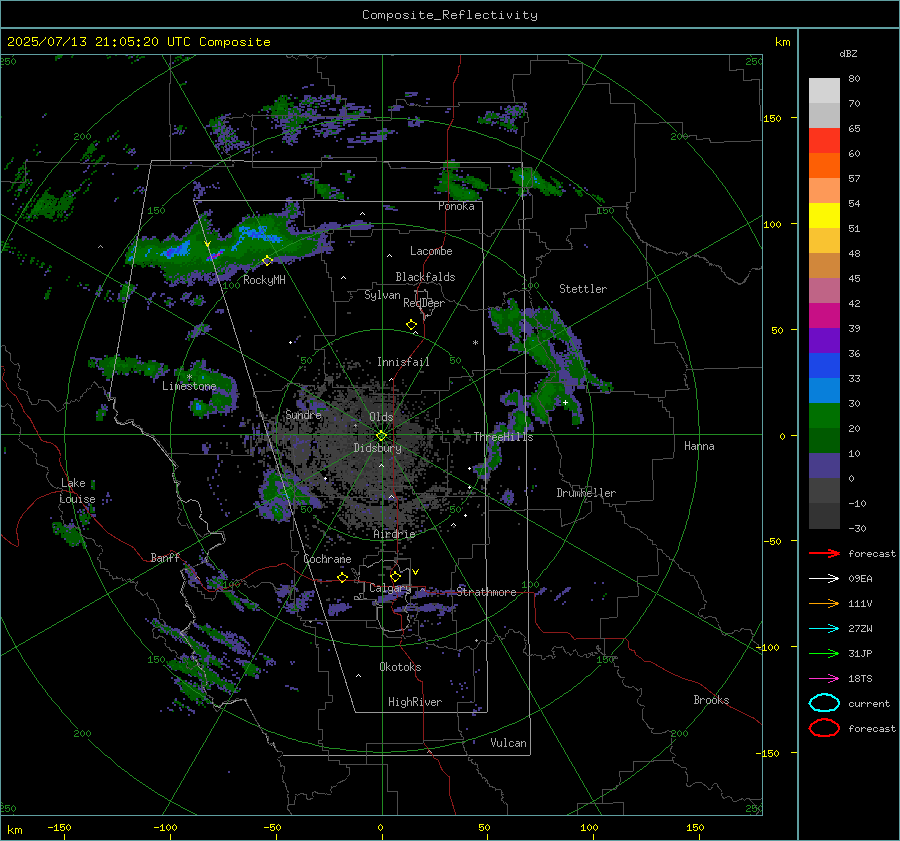Click the RedDeer label
This screenshot has width=900, height=841.
(x=424, y=303)
